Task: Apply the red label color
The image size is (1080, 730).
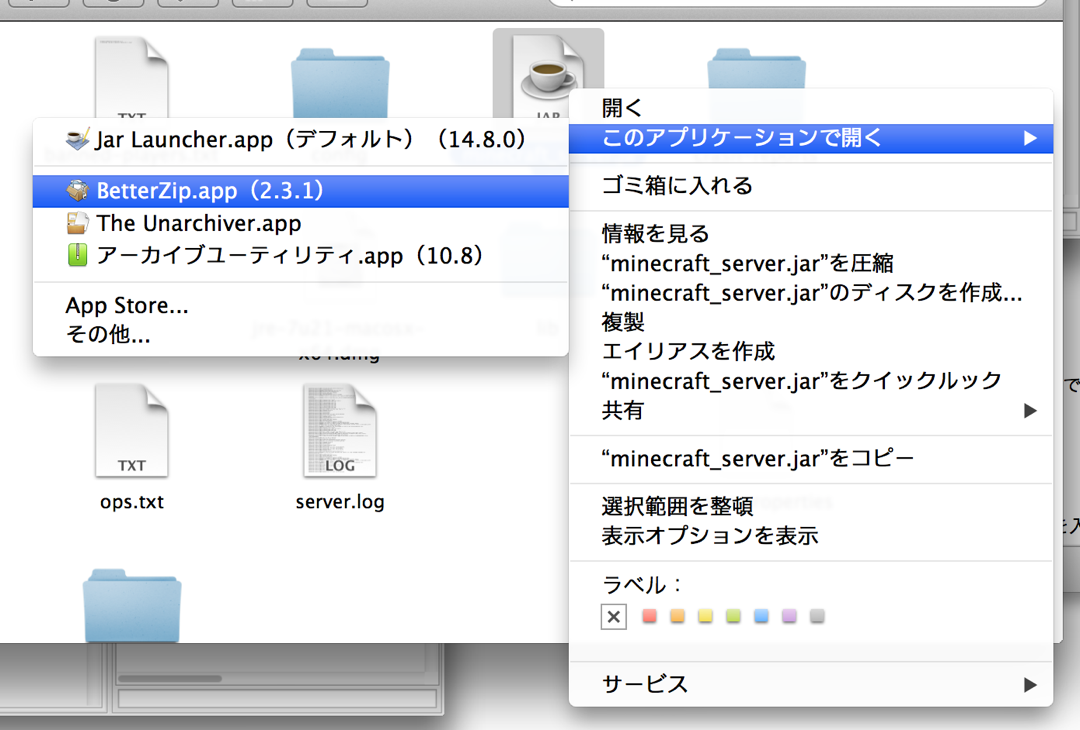Action: click(x=649, y=616)
